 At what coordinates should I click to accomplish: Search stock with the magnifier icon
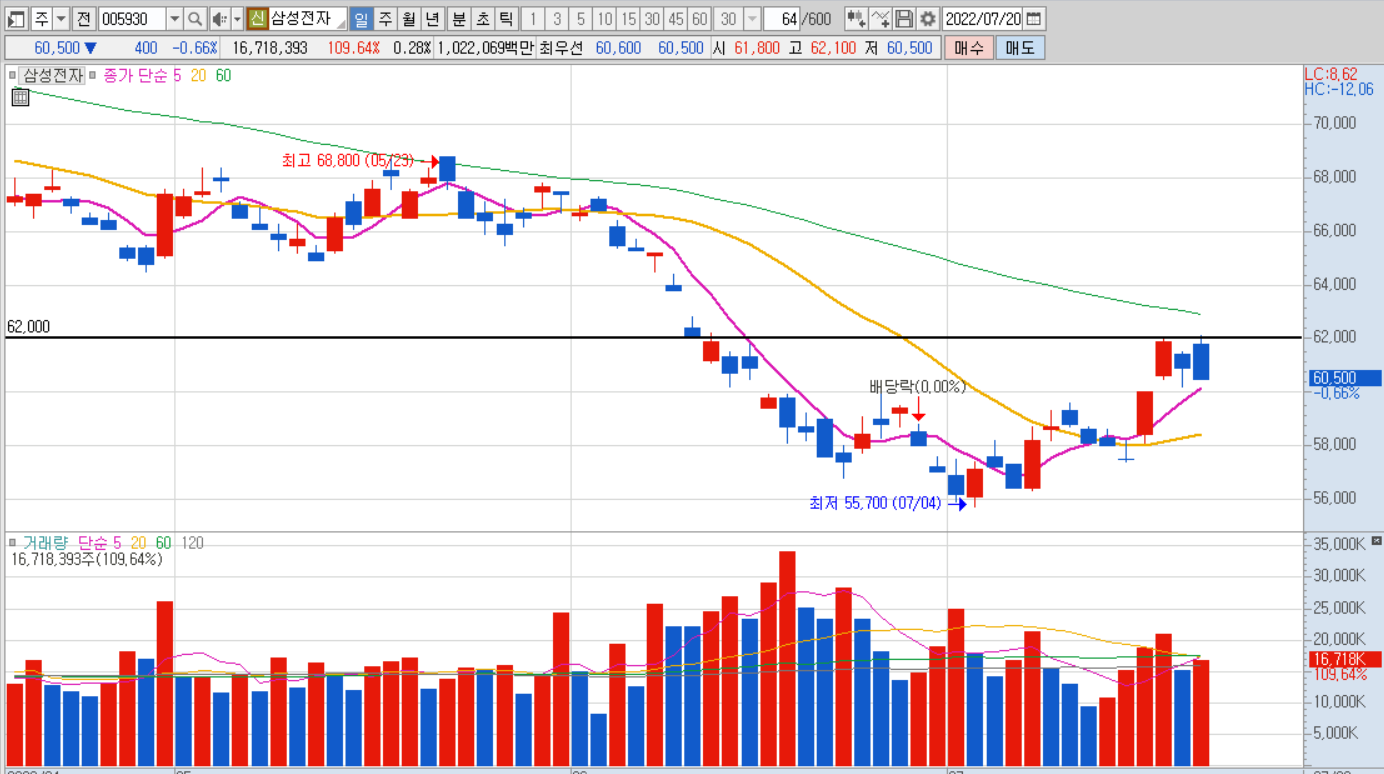(196, 19)
